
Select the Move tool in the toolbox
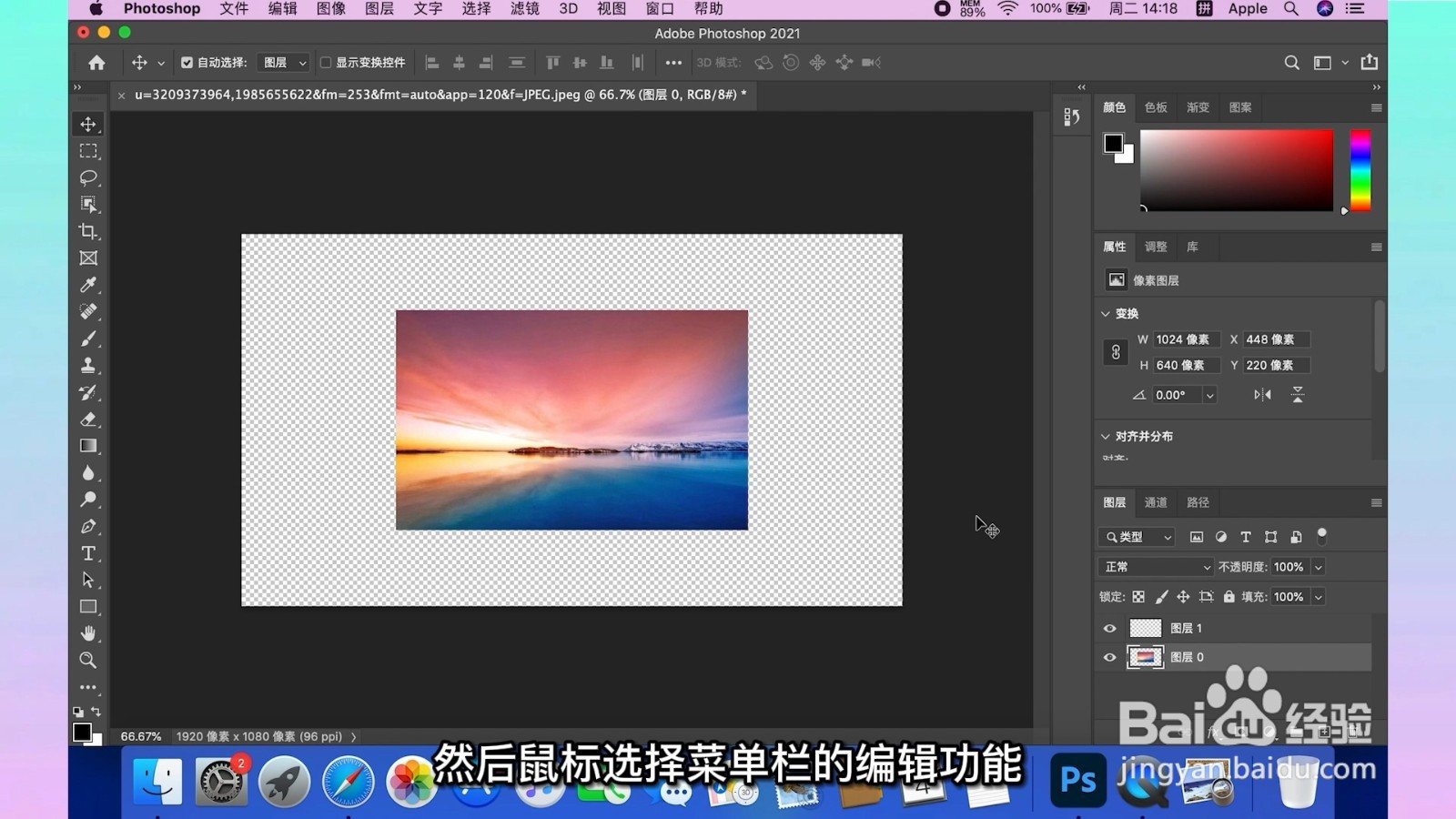coord(88,124)
